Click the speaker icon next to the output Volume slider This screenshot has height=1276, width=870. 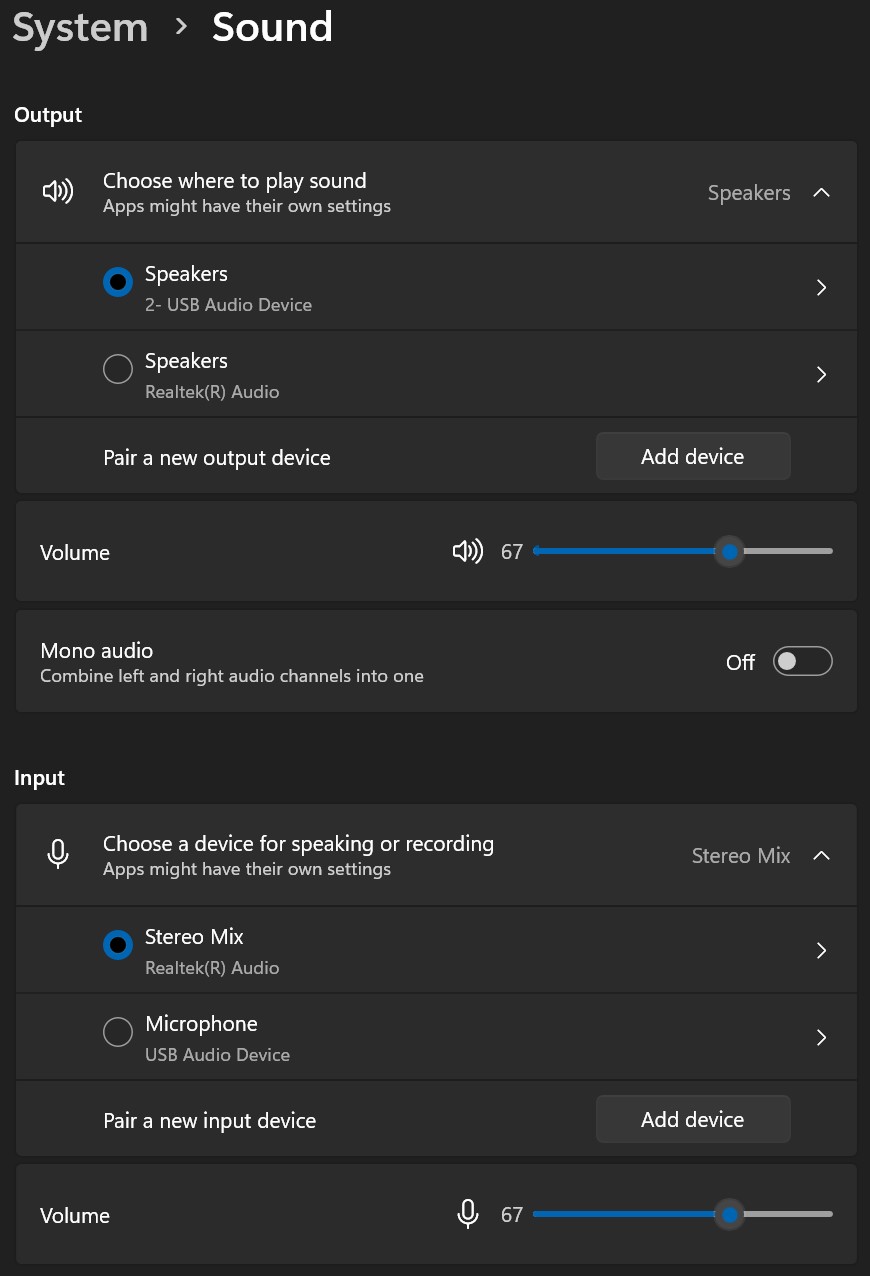click(466, 551)
